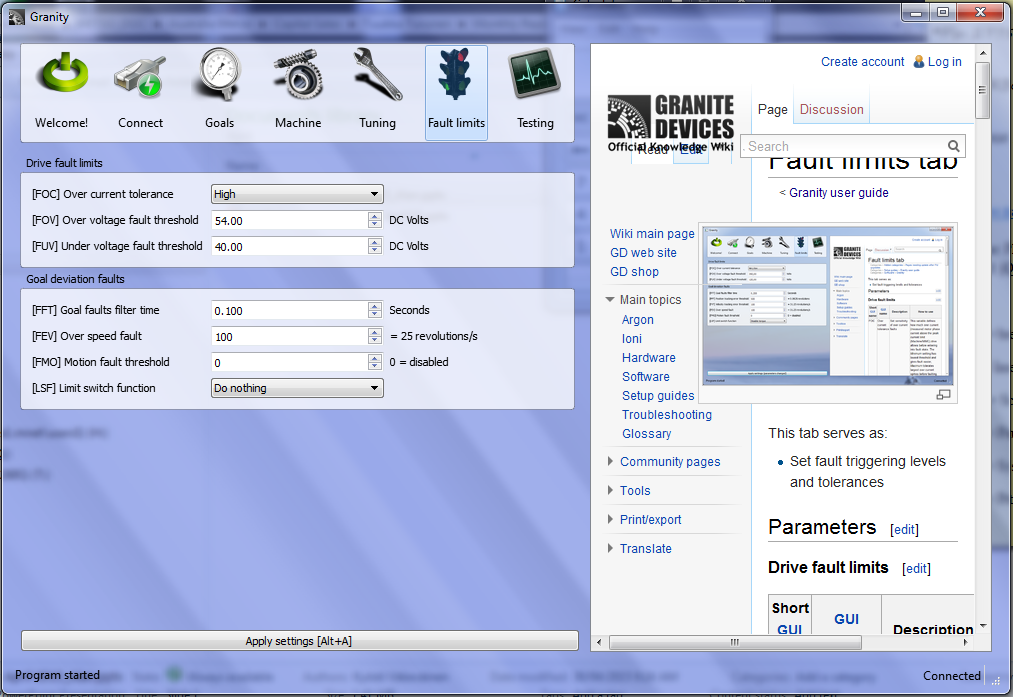This screenshot has height=697, width=1013.
Task: Click edit link next to Parameters
Action: 904,530
